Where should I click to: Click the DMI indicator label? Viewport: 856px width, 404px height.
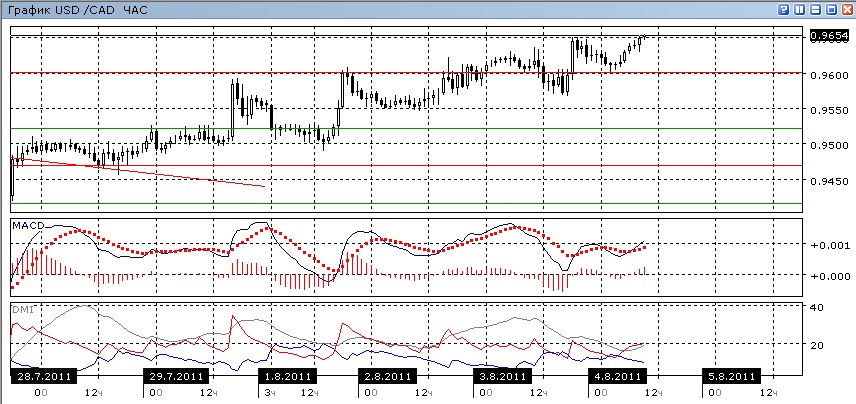(x=22, y=310)
